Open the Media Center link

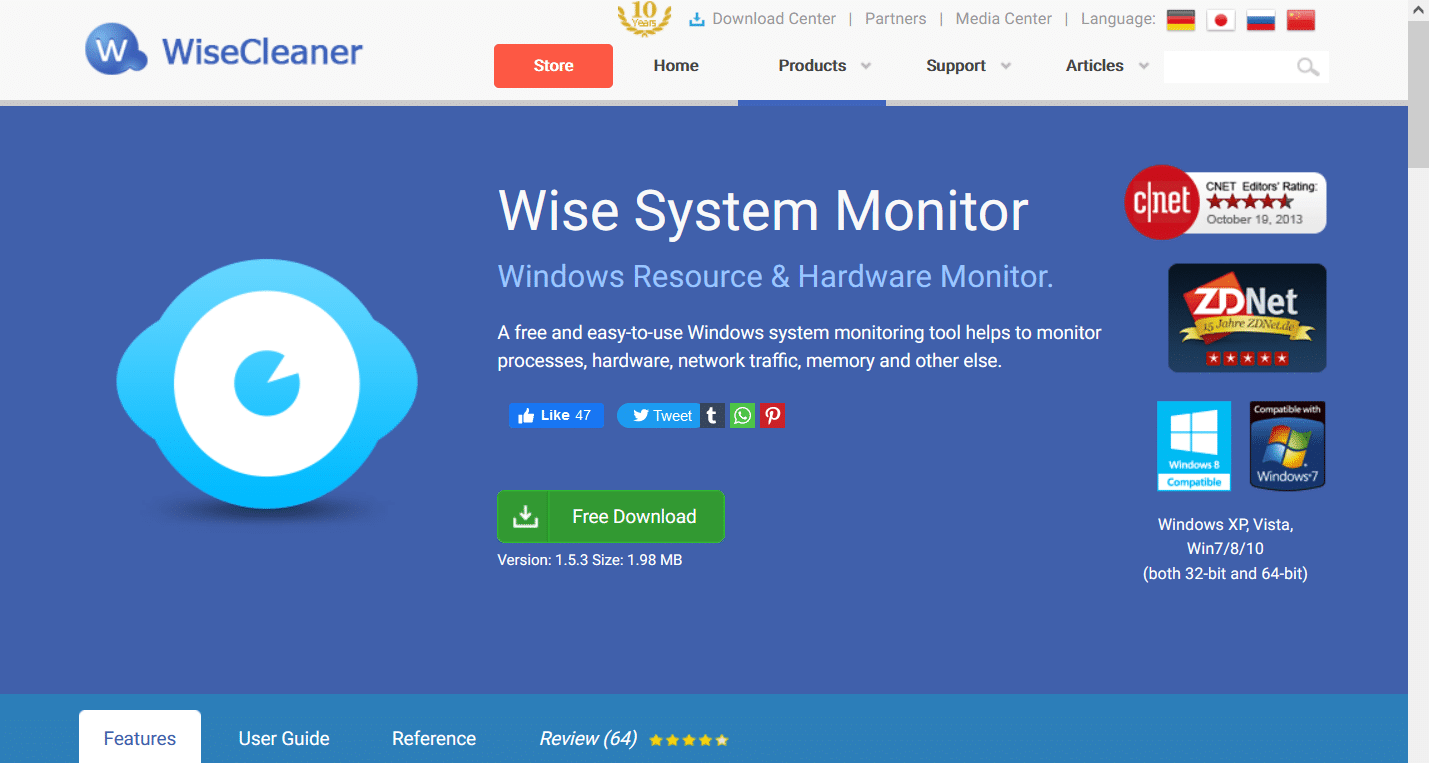tap(1004, 19)
